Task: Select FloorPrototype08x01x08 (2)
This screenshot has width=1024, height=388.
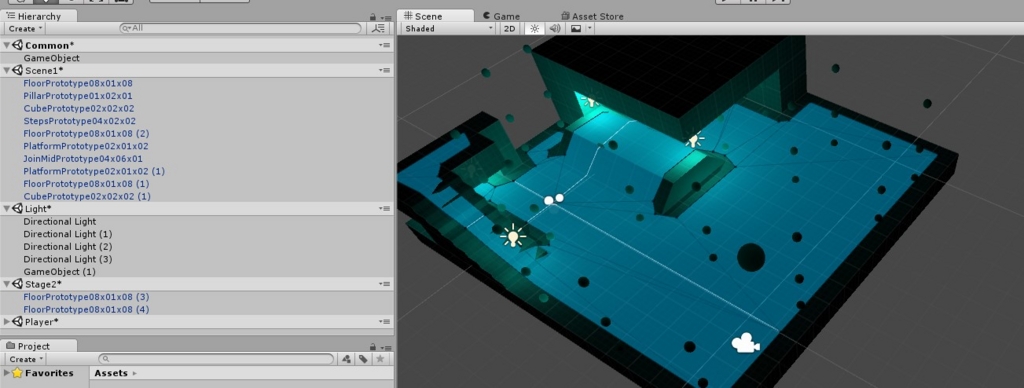Action: [87, 134]
